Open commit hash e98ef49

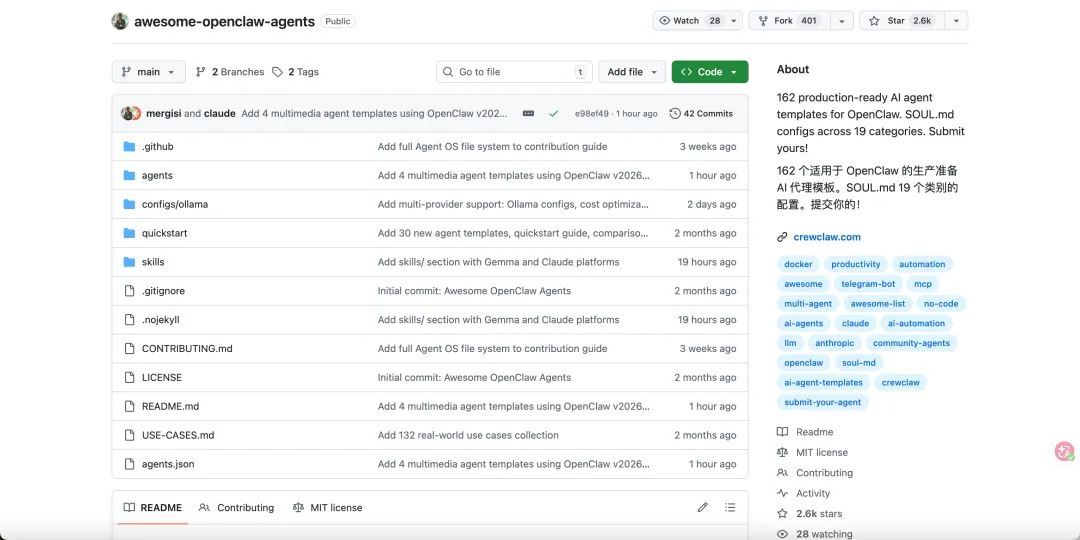[x=592, y=114]
